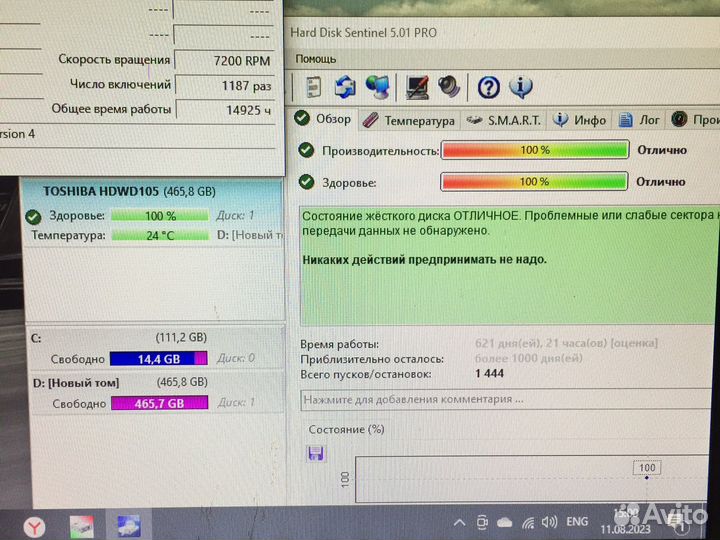This screenshot has height=540, width=720.
Task: Click the refresh arrows toolbar icon
Action: 345,87
